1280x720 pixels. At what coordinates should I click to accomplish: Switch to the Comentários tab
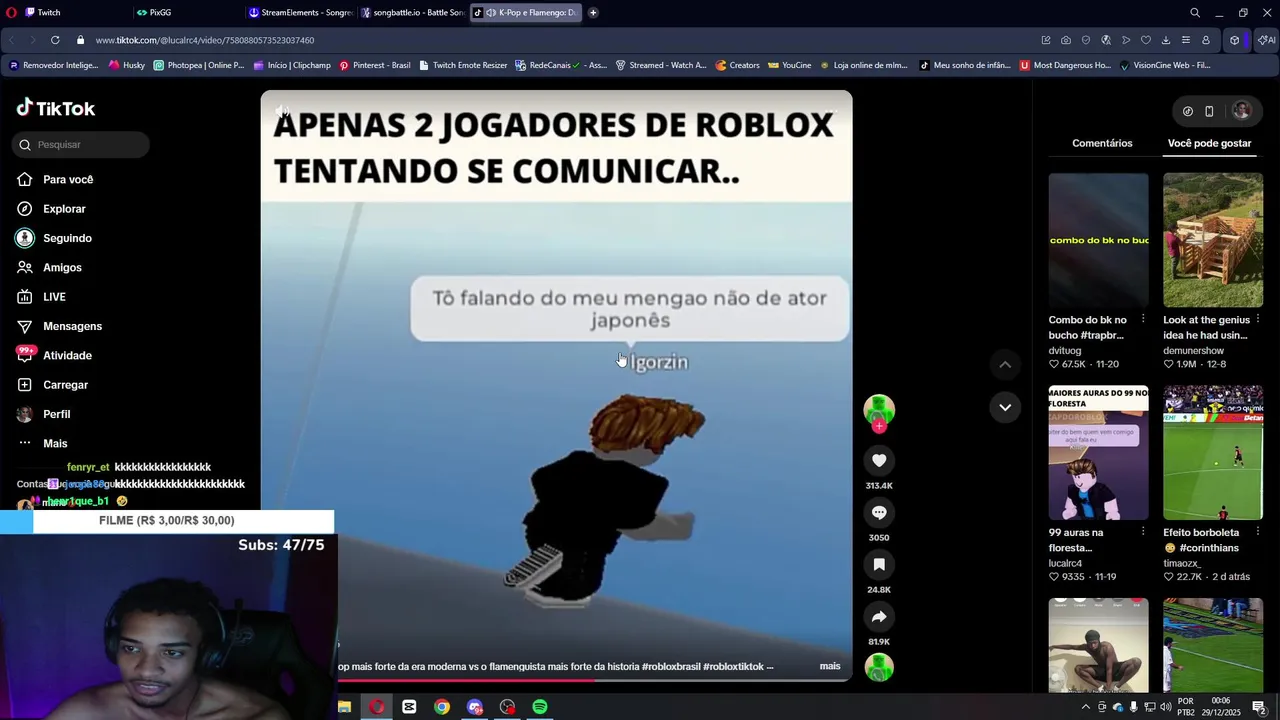(1102, 143)
